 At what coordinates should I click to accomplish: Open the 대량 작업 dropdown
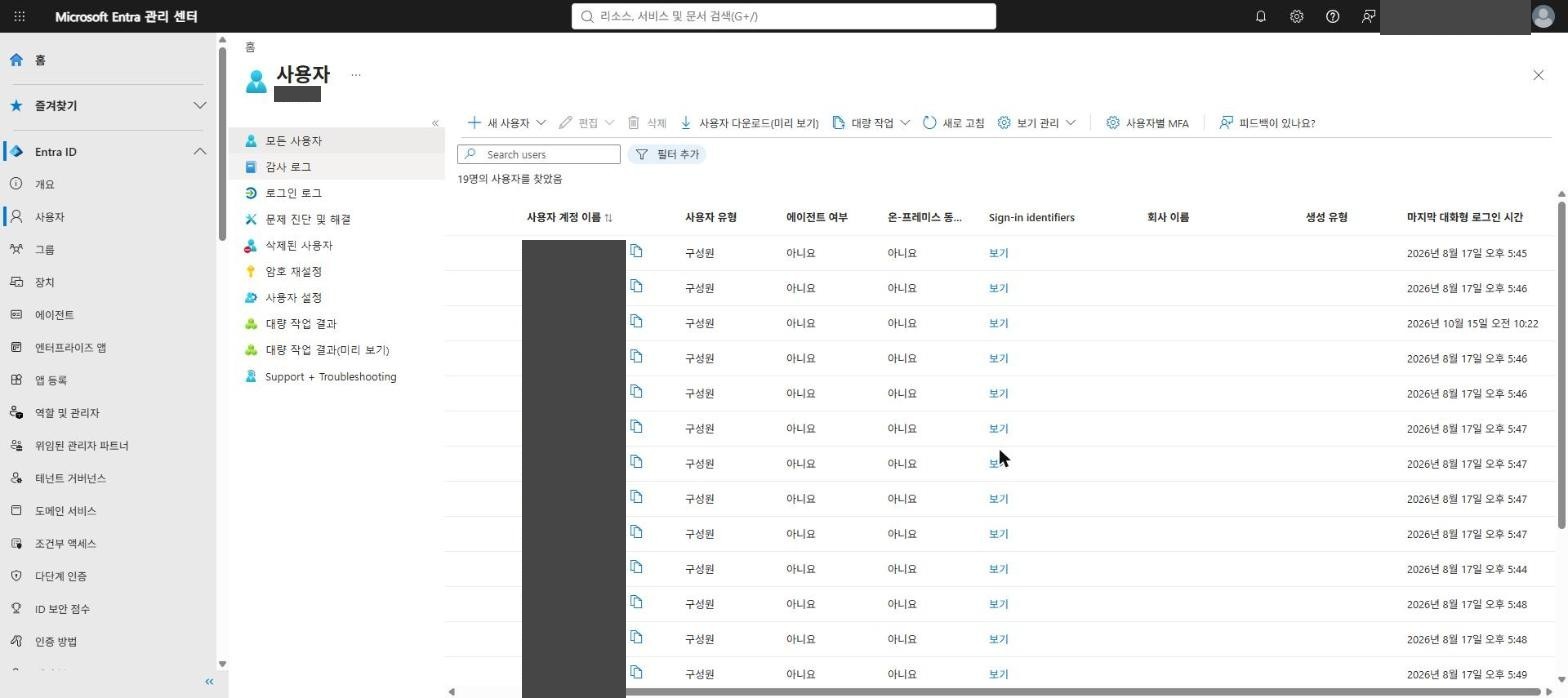tap(870, 123)
